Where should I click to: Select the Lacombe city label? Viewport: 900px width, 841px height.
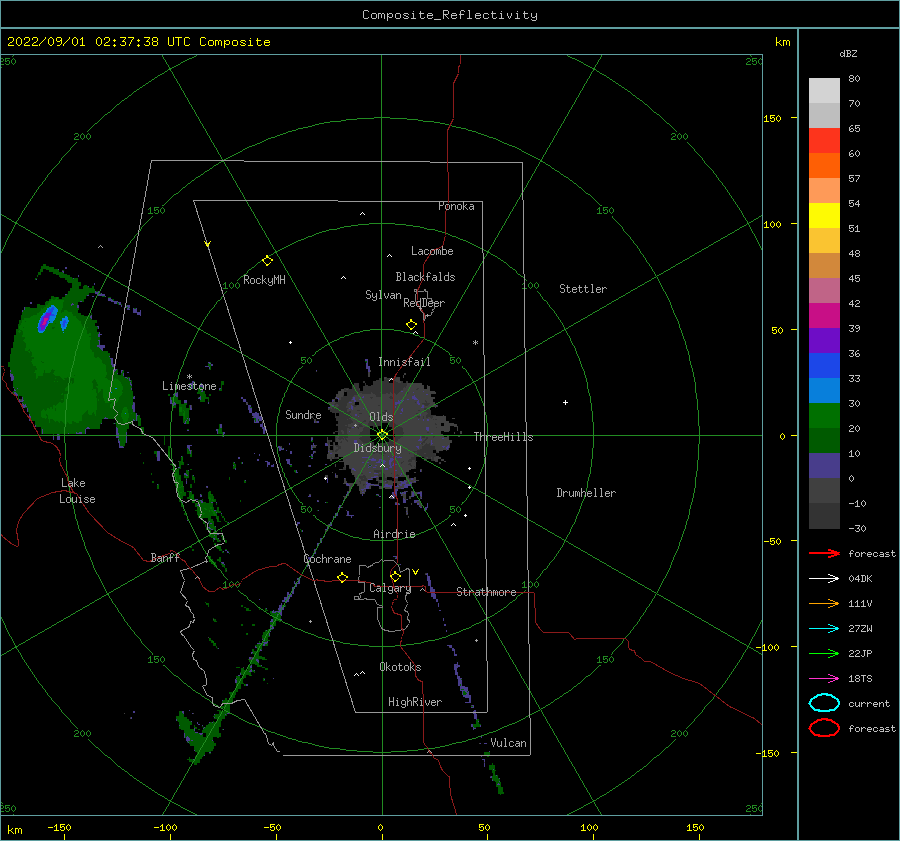coord(432,251)
